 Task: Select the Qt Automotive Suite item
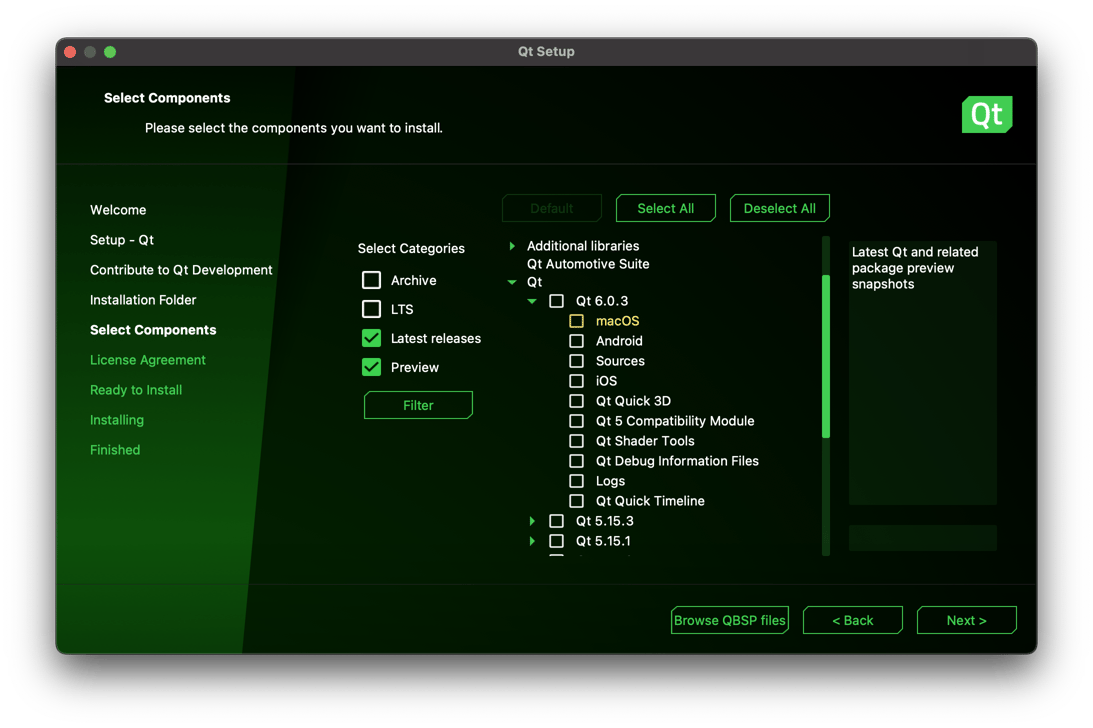pos(588,264)
